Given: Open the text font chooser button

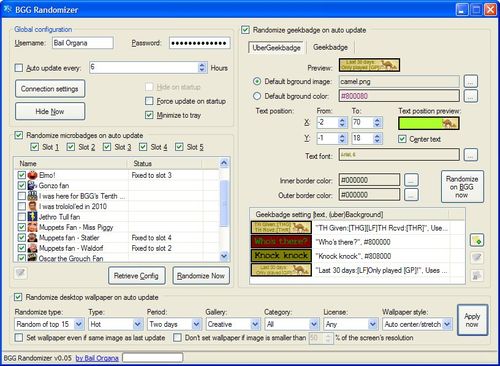Looking at the screenshot, I should pyautogui.click(x=470, y=155).
